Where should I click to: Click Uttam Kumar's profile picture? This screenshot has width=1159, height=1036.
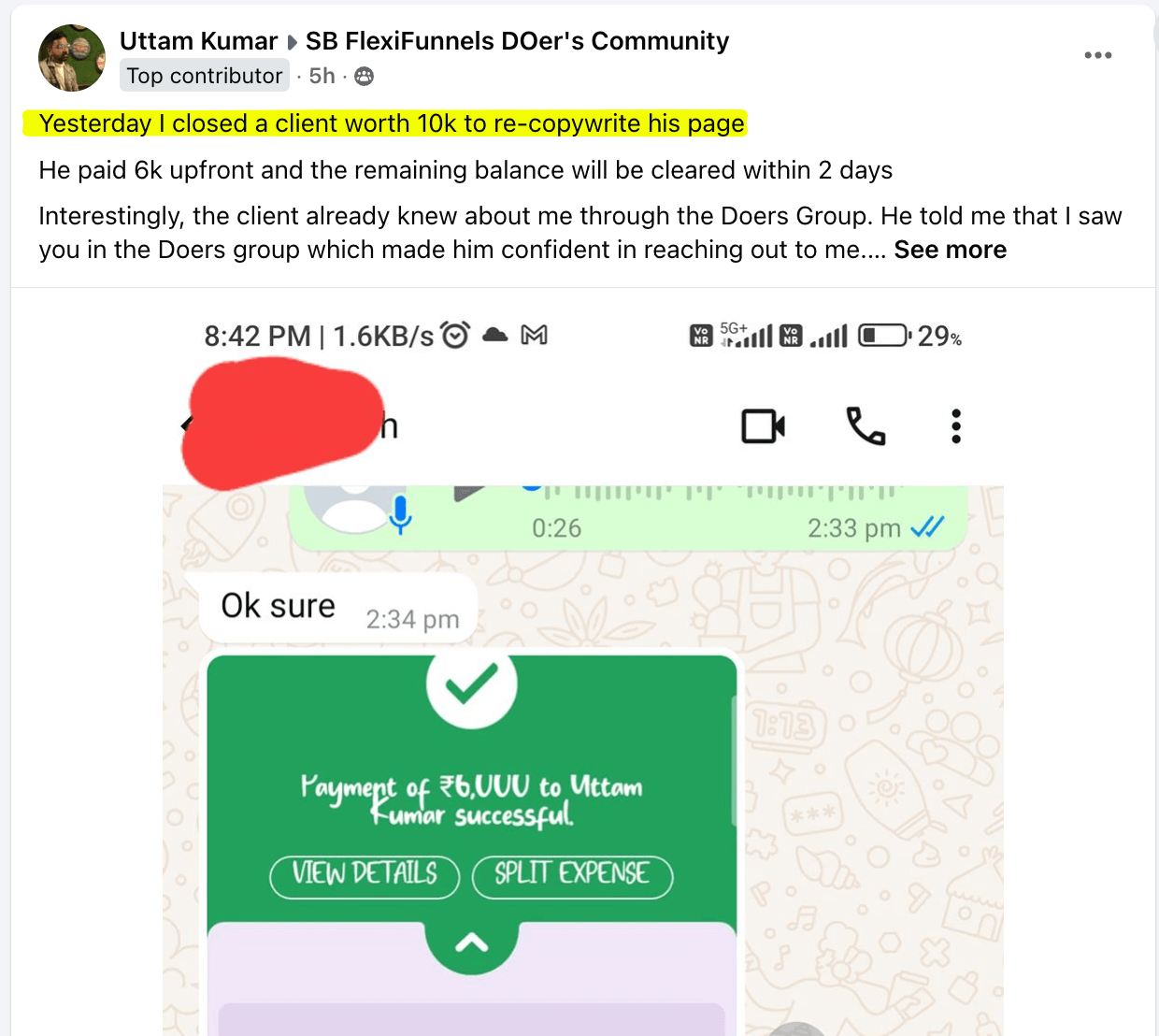tap(72, 58)
